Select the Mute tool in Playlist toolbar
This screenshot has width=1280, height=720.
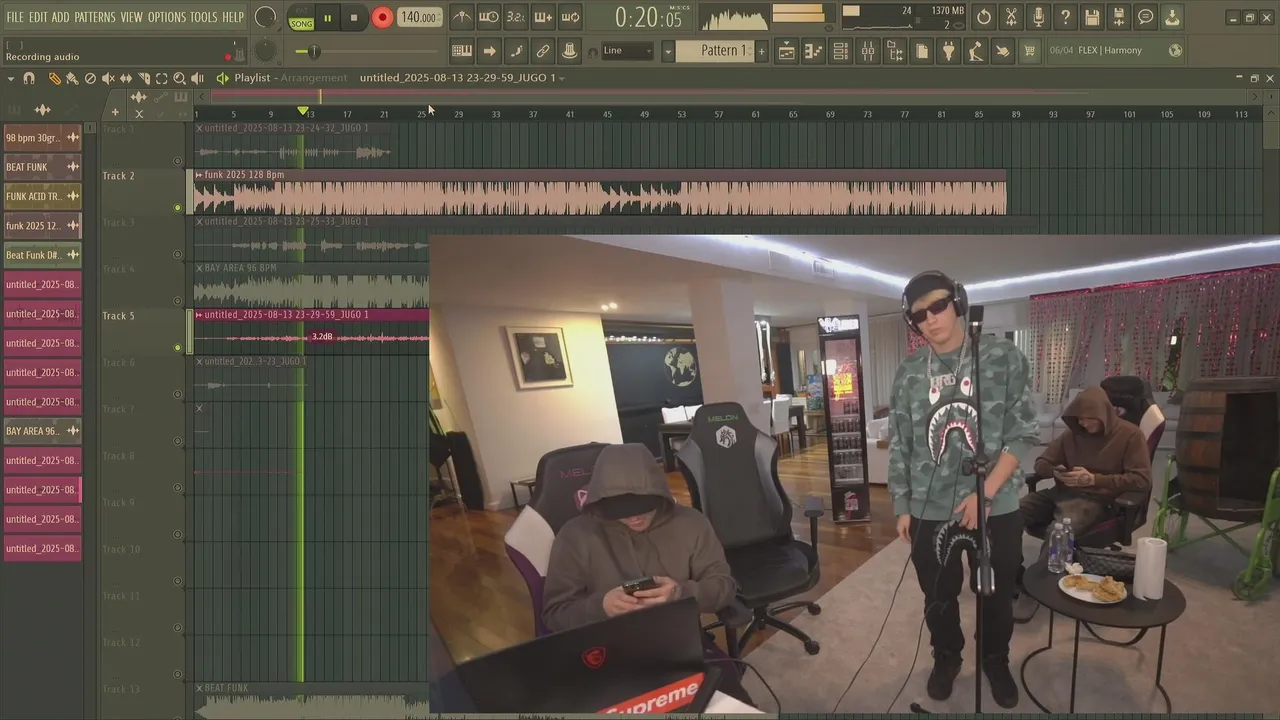[108, 78]
